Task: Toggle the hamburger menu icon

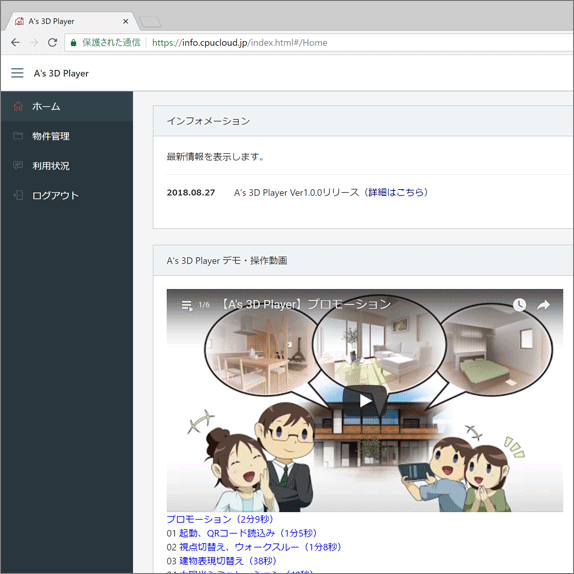Action: coord(17,73)
